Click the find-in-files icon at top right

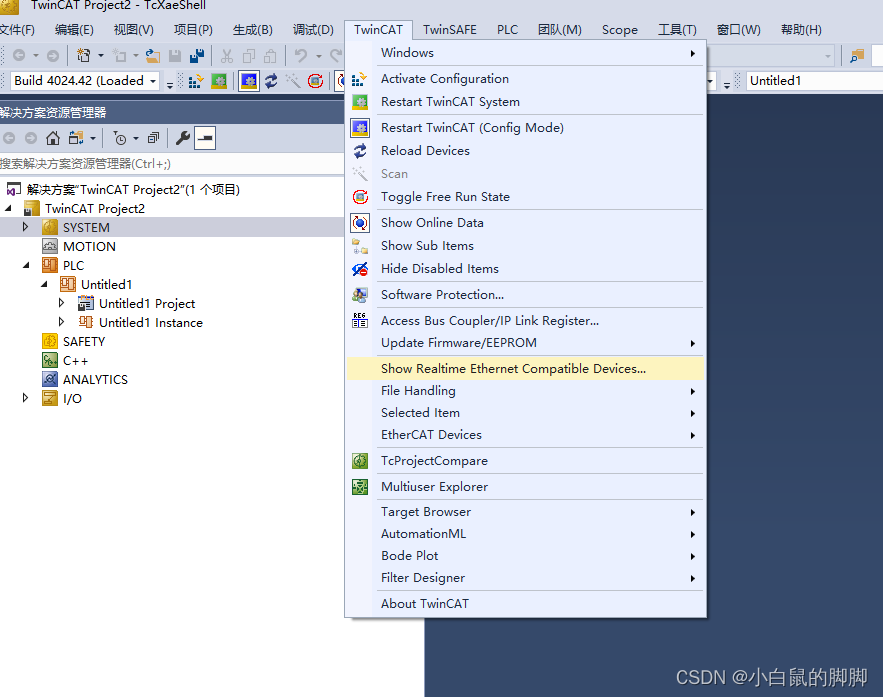[x=857, y=56]
